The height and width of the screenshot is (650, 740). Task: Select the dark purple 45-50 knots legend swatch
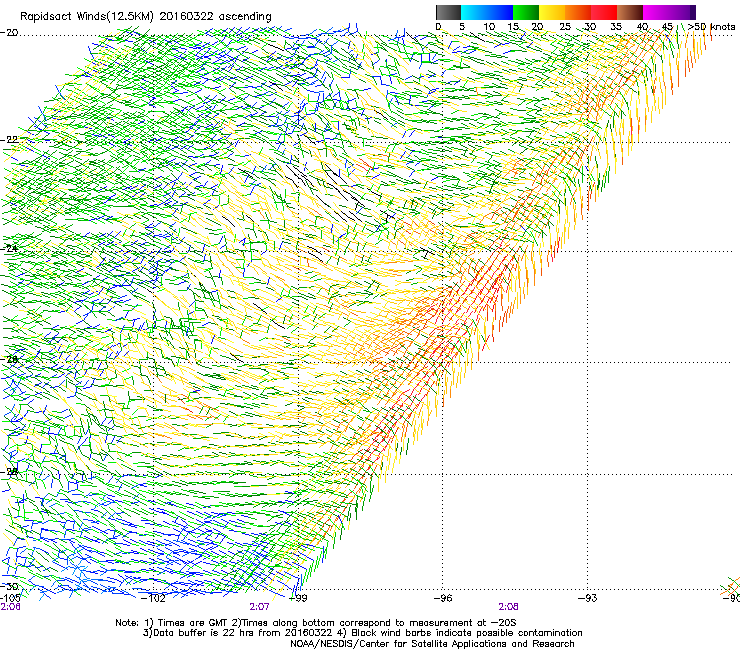coord(682,12)
